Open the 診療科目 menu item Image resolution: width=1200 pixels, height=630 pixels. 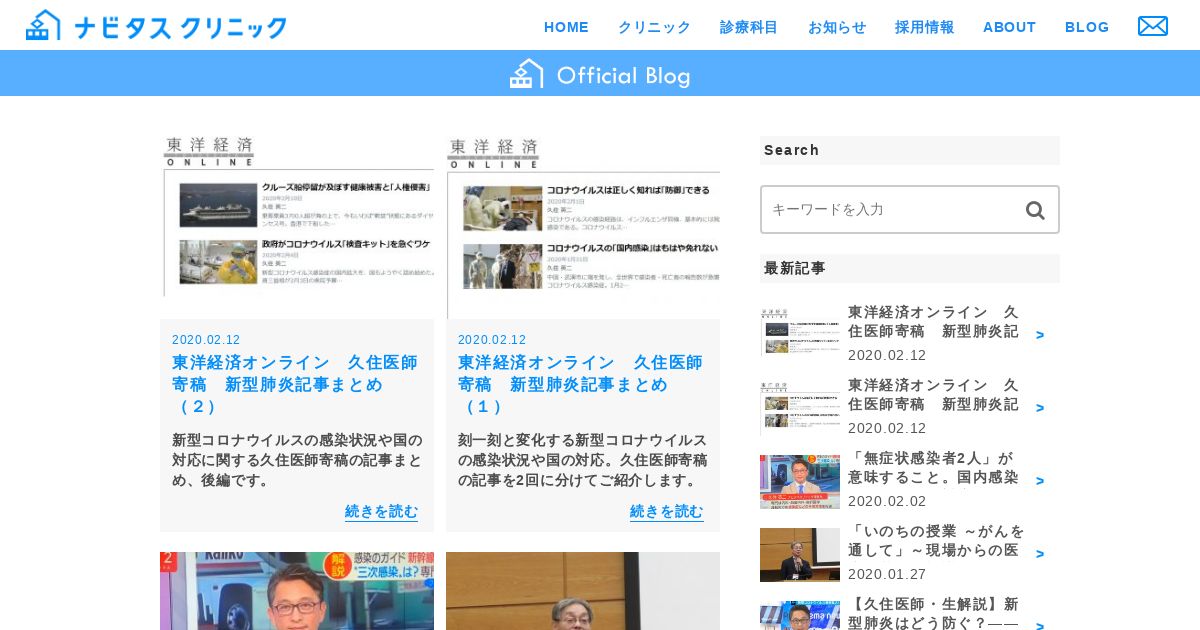(749, 27)
